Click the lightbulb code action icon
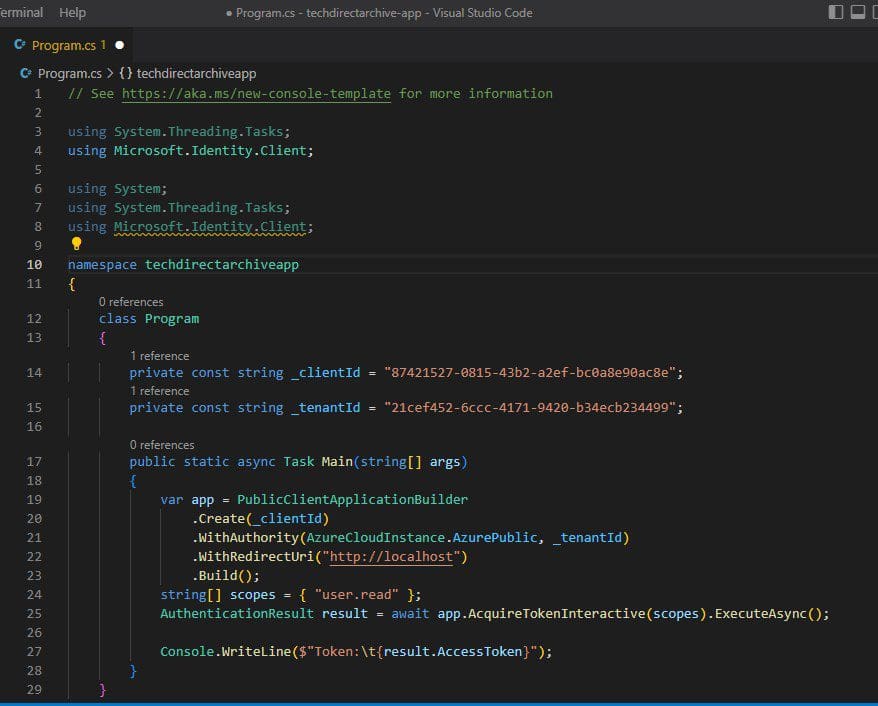Image resolution: width=878 pixels, height=706 pixels. click(77, 244)
